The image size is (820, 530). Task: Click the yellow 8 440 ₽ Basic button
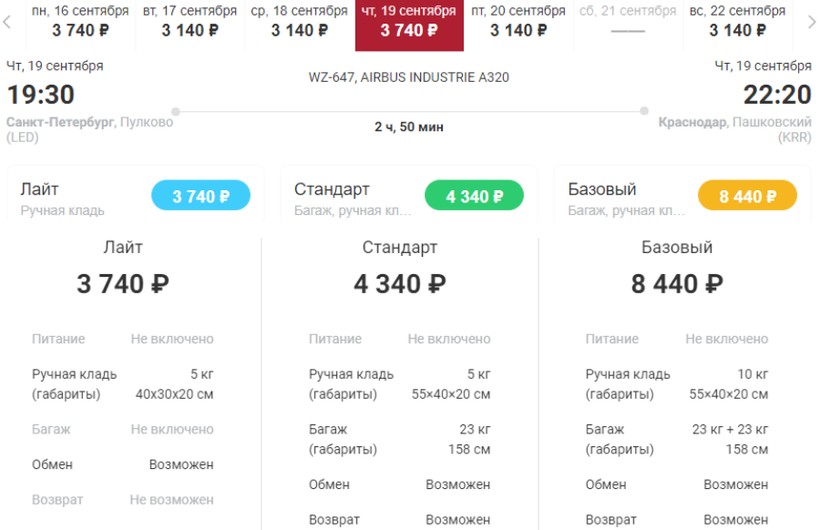748,196
